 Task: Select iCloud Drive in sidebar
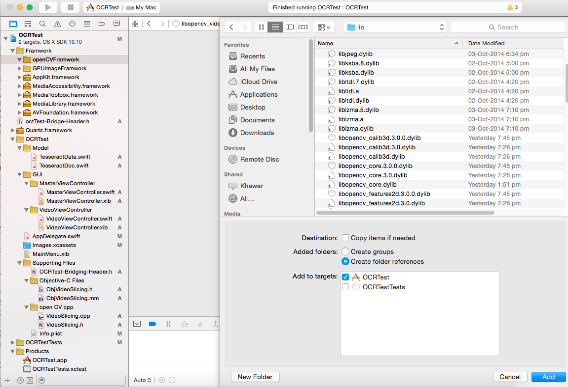point(259,82)
